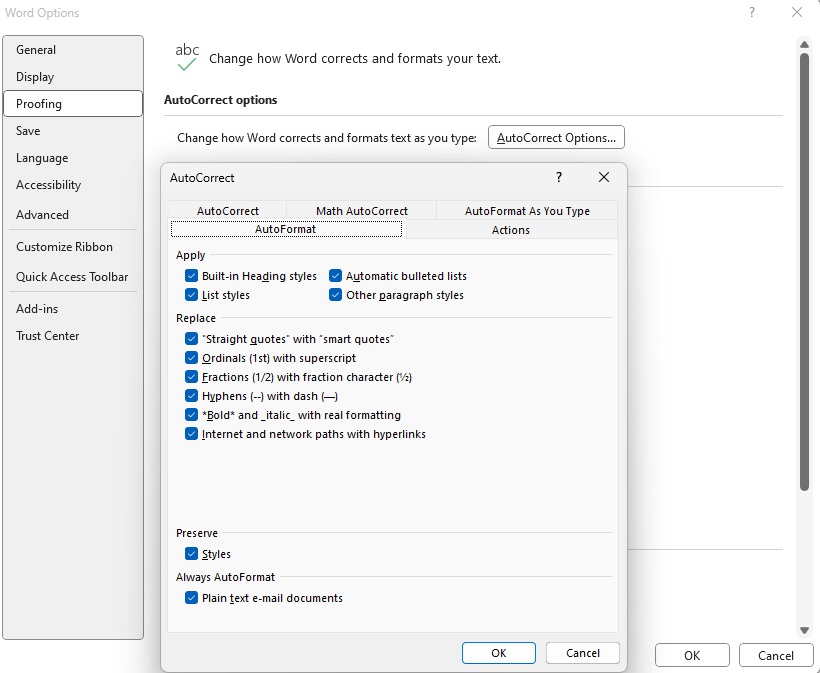Select the AutoFormat As You Type tab
The height and width of the screenshot is (673, 820).
tap(527, 210)
